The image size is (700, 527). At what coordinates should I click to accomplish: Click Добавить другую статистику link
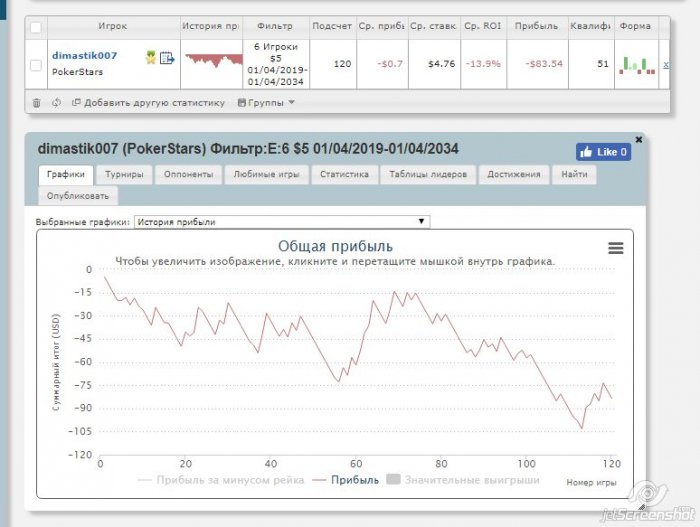(149, 103)
